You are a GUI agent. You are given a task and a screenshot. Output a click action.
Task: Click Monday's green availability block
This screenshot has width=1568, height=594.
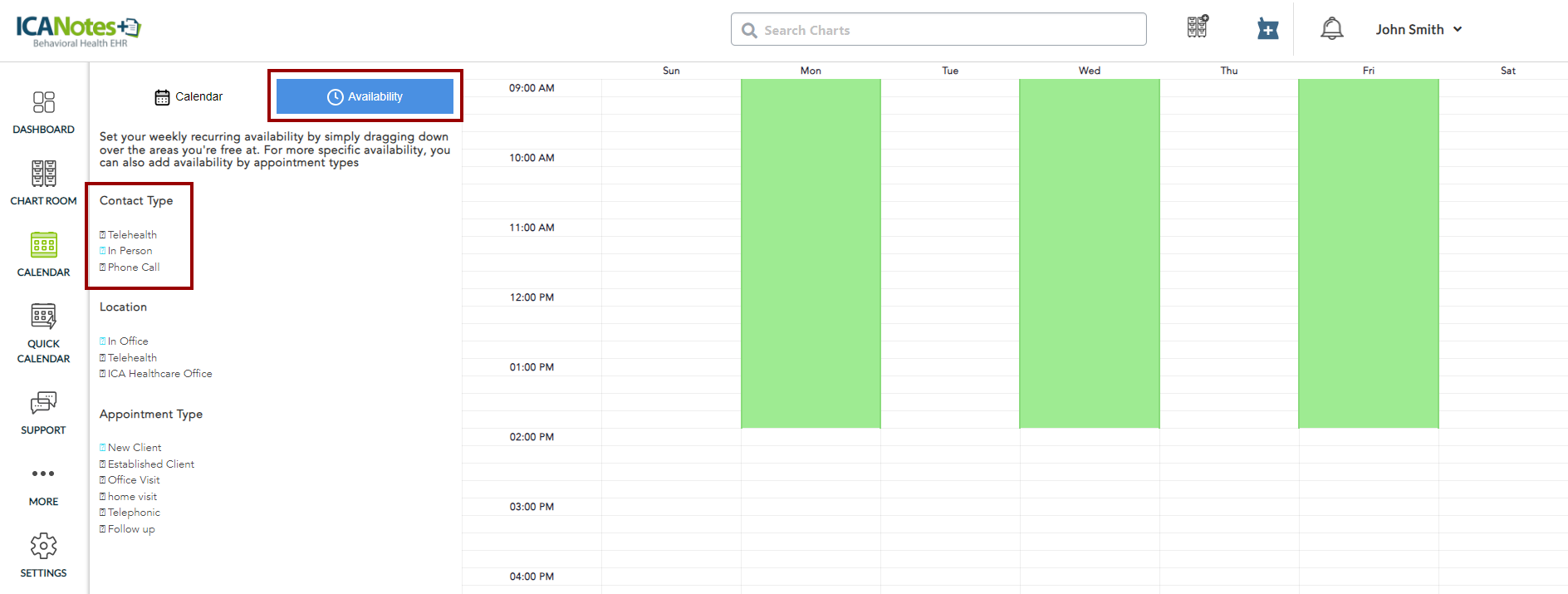tap(811, 253)
